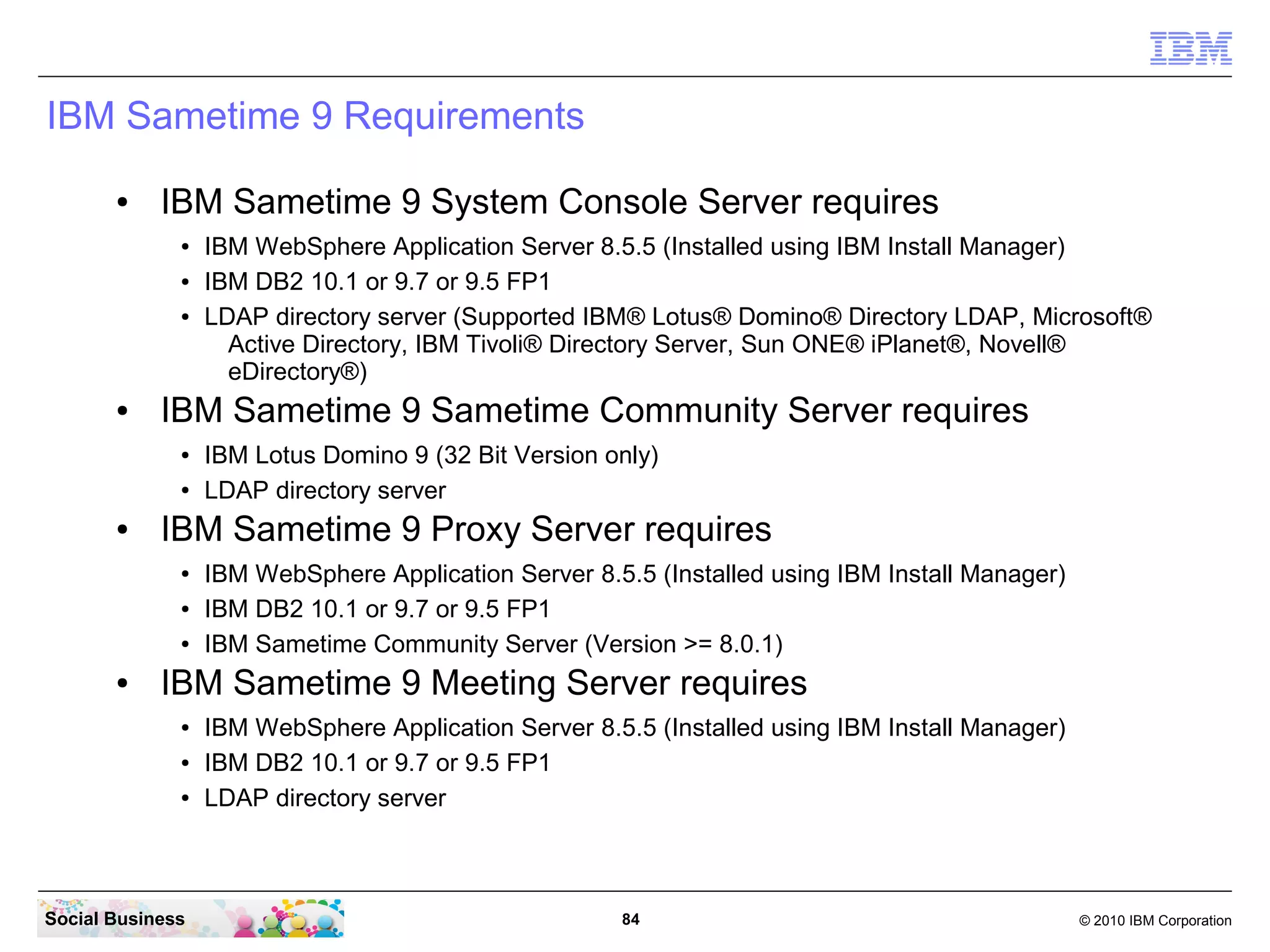Click the '© 2010 IBM Corporation' footer text
1270x952 pixels.
pyautogui.click(x=1155, y=920)
